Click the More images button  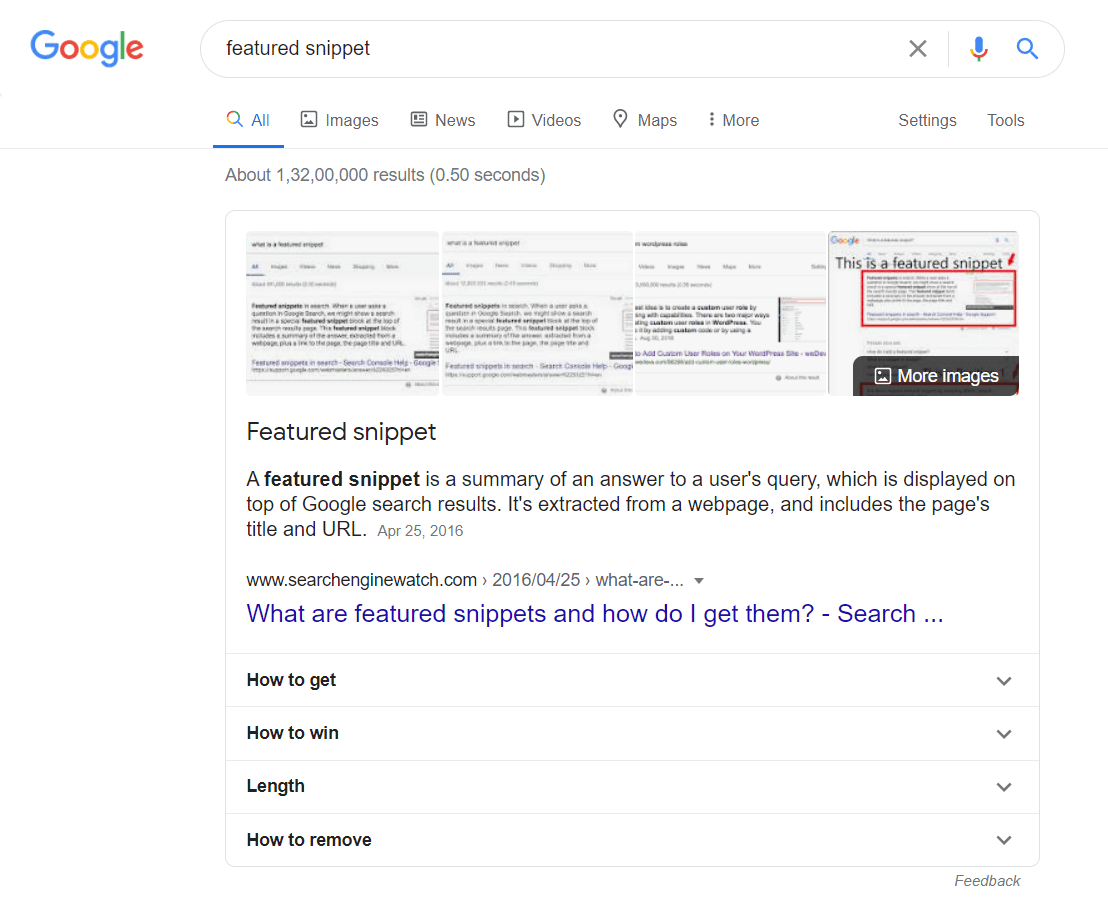(x=936, y=376)
